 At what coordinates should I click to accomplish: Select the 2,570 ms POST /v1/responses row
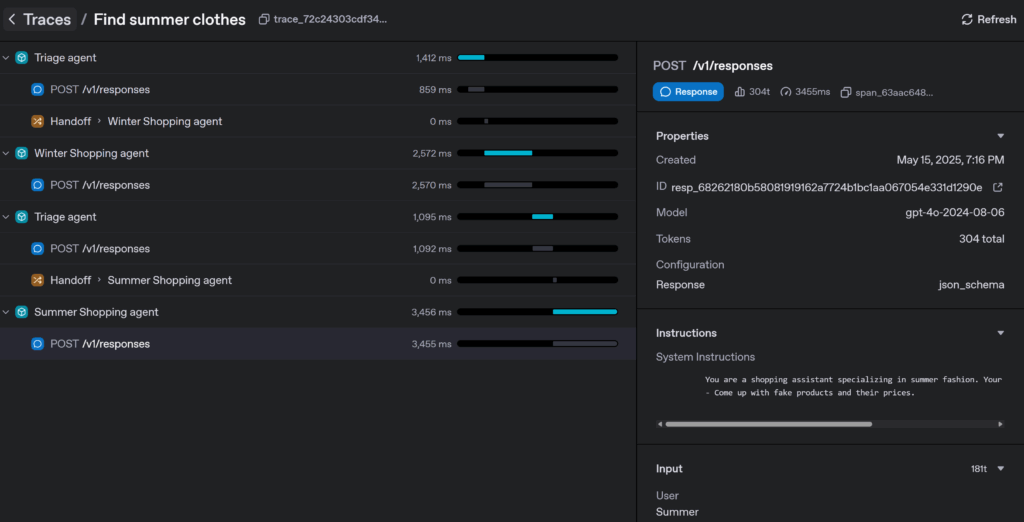point(317,185)
